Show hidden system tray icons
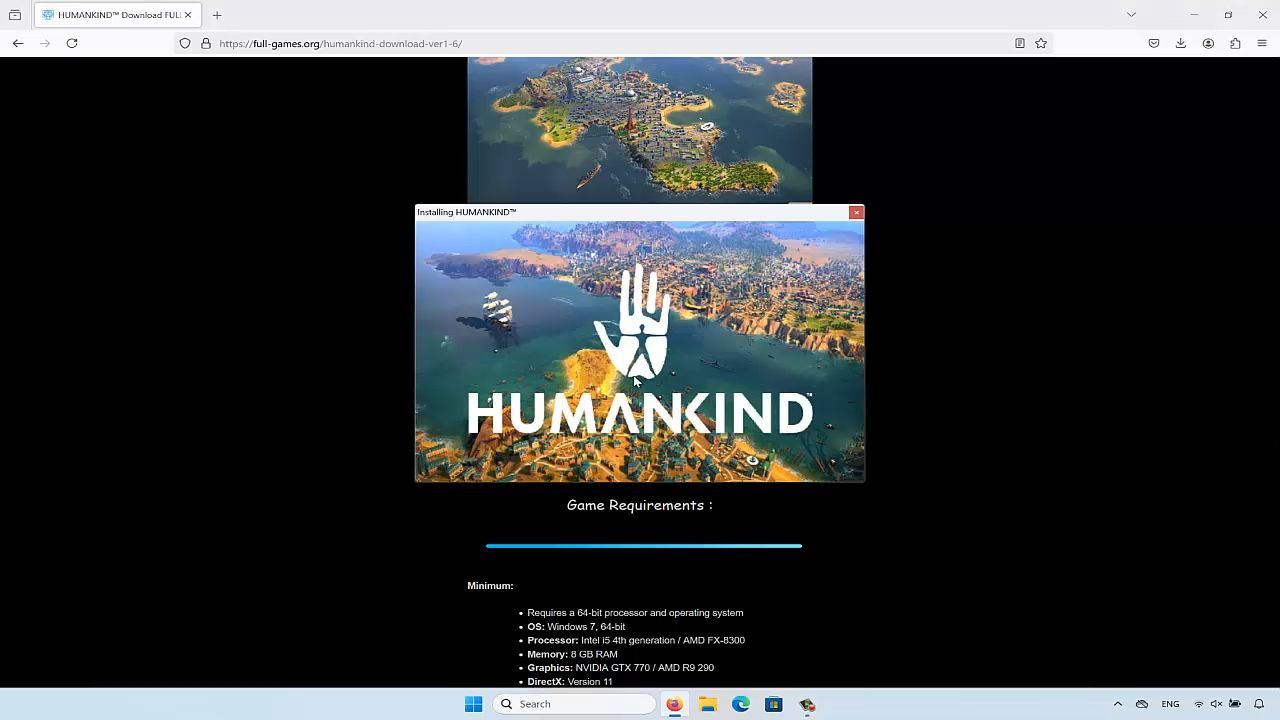This screenshot has width=1280, height=720. 1118,704
